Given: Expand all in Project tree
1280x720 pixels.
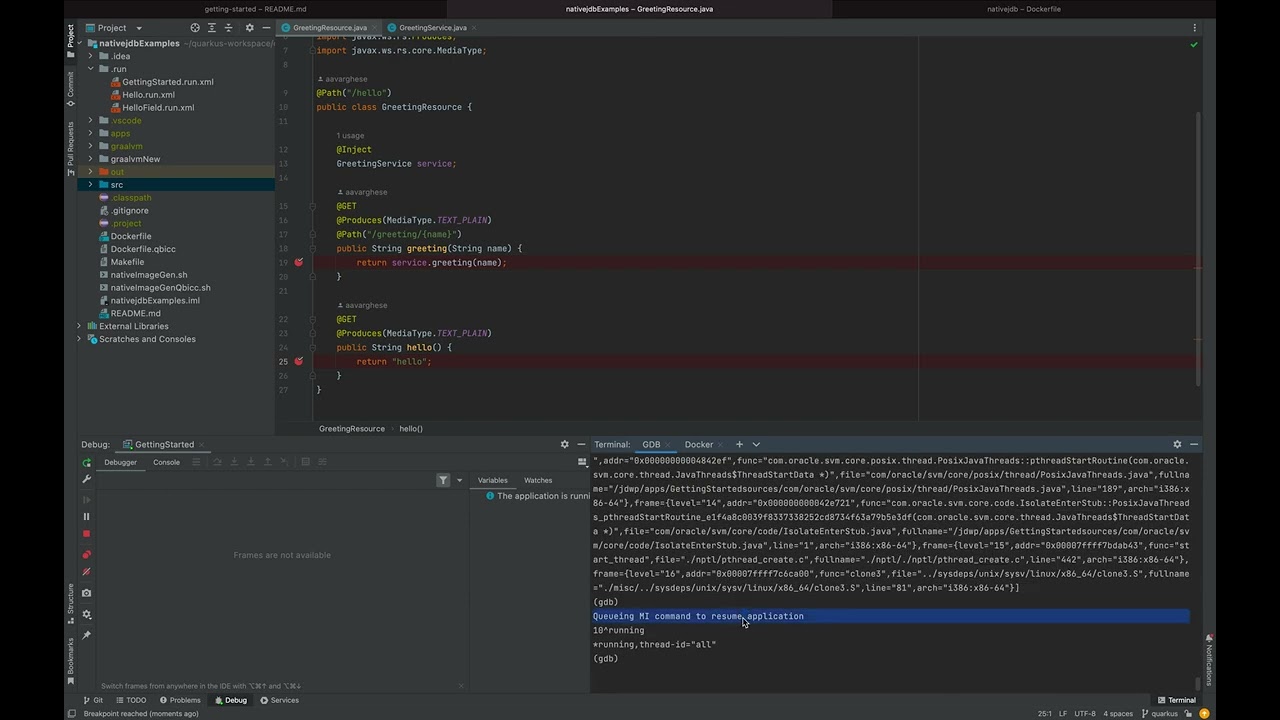Looking at the screenshot, I should coord(212,28).
